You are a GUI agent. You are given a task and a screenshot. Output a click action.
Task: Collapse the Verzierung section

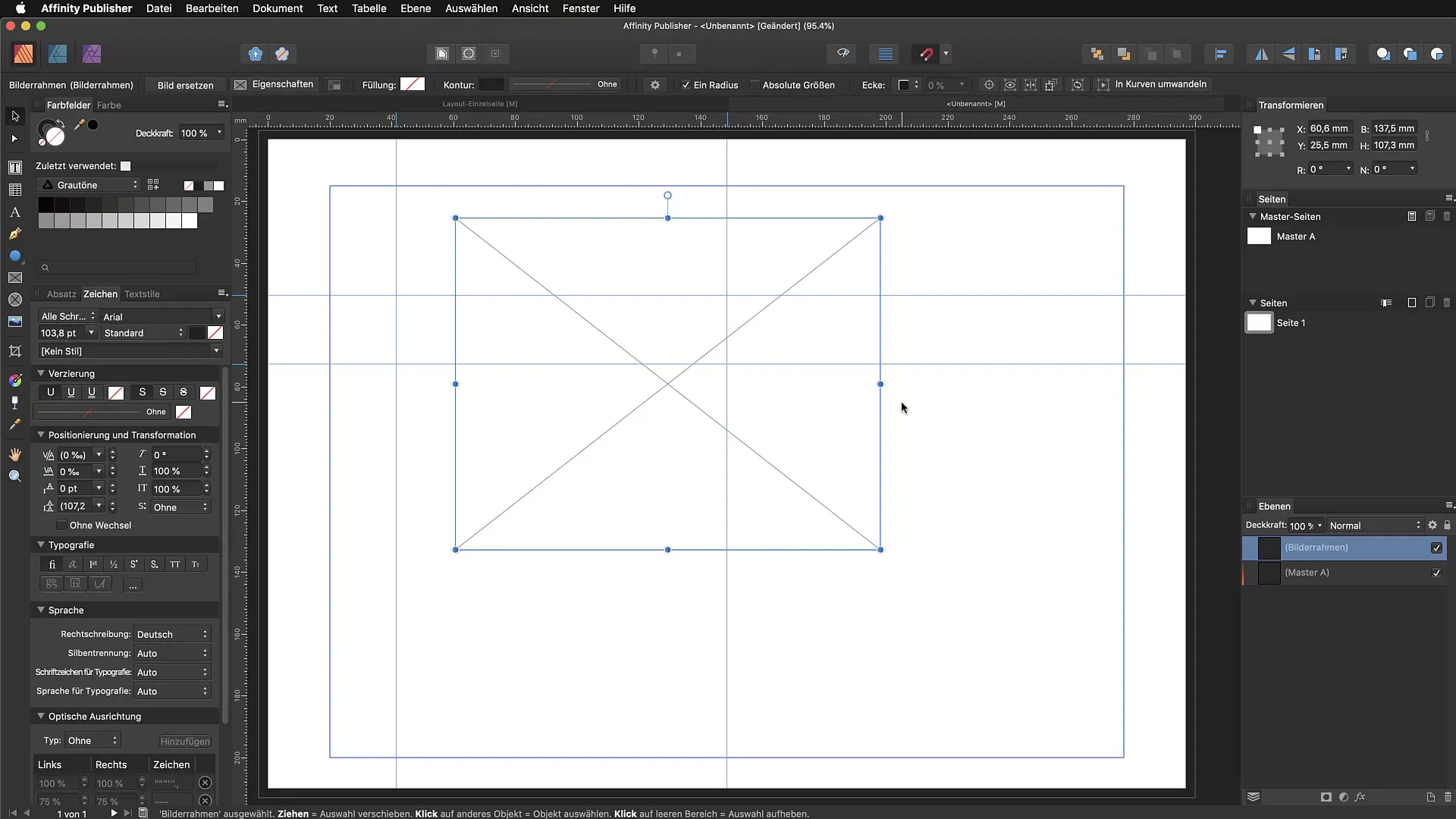coord(41,373)
